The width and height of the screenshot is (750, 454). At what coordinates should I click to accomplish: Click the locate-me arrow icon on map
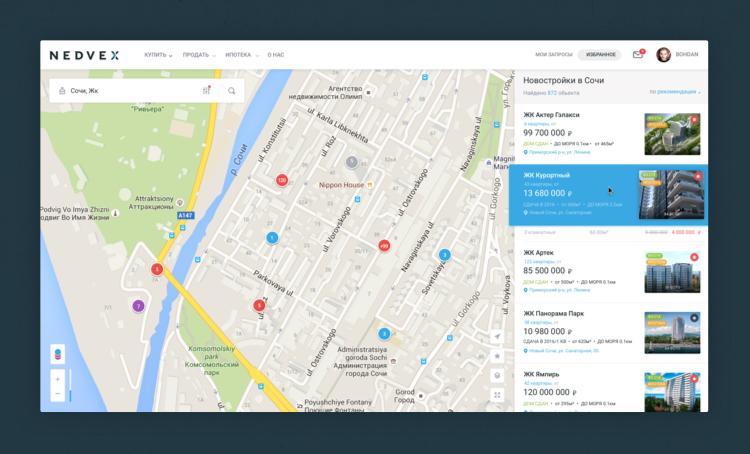click(497, 337)
